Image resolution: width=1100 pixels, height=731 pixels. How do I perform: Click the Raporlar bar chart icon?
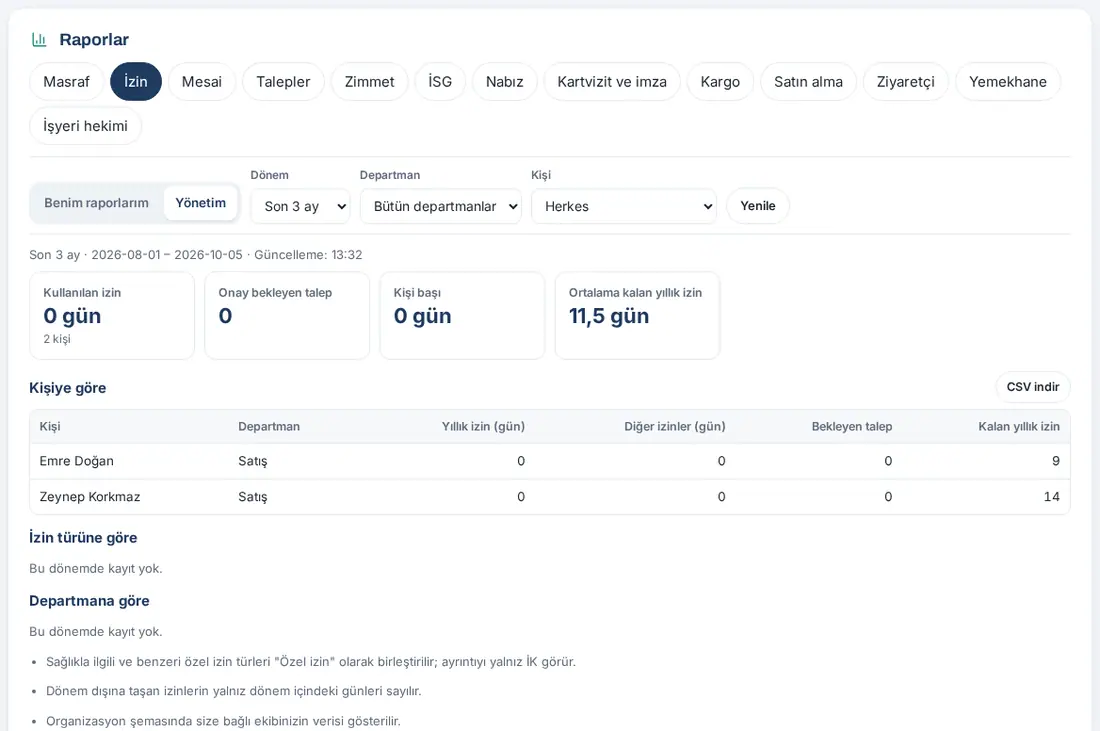[x=39, y=40]
